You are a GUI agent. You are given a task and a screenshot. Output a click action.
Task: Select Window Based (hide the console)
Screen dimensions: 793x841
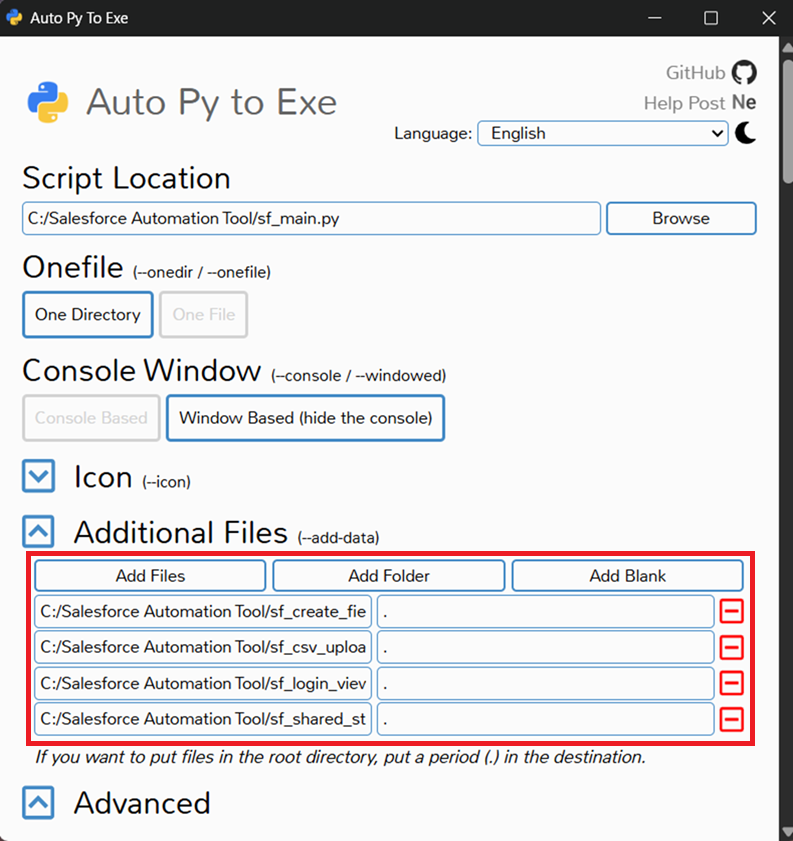pos(305,418)
